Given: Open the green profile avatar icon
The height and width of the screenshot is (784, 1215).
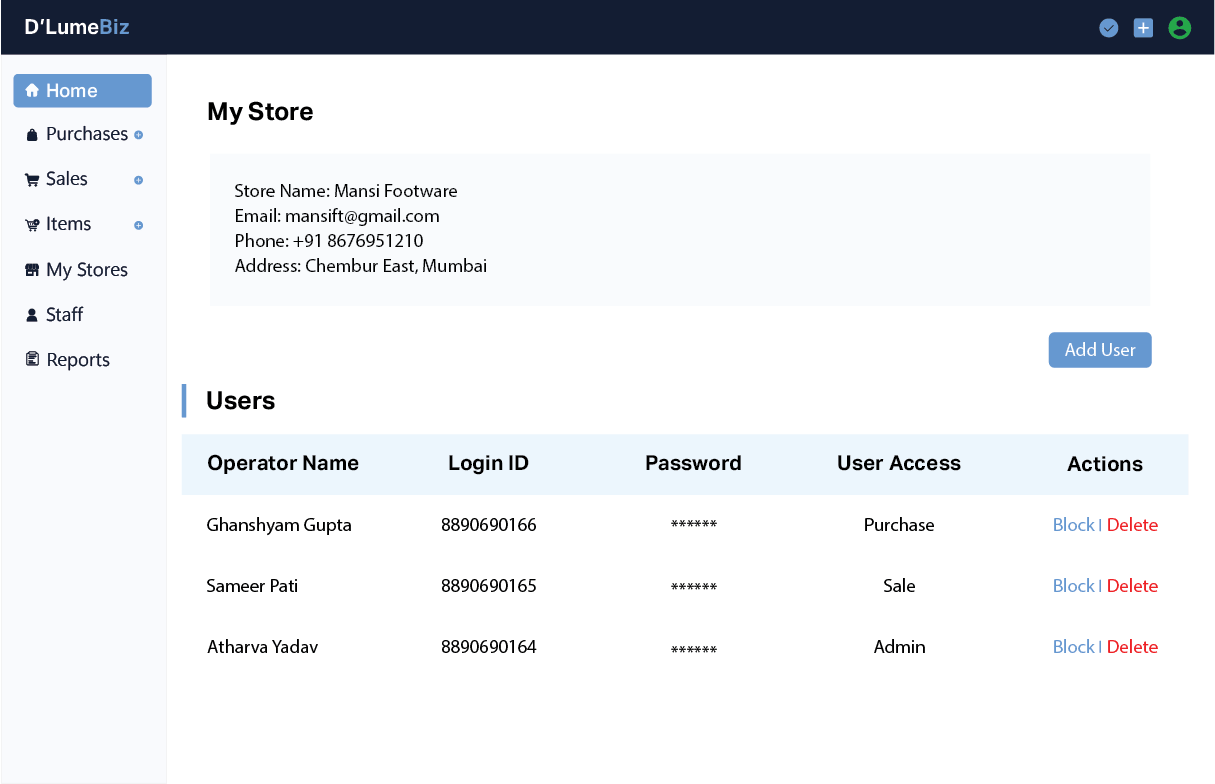Looking at the screenshot, I should [x=1179, y=27].
